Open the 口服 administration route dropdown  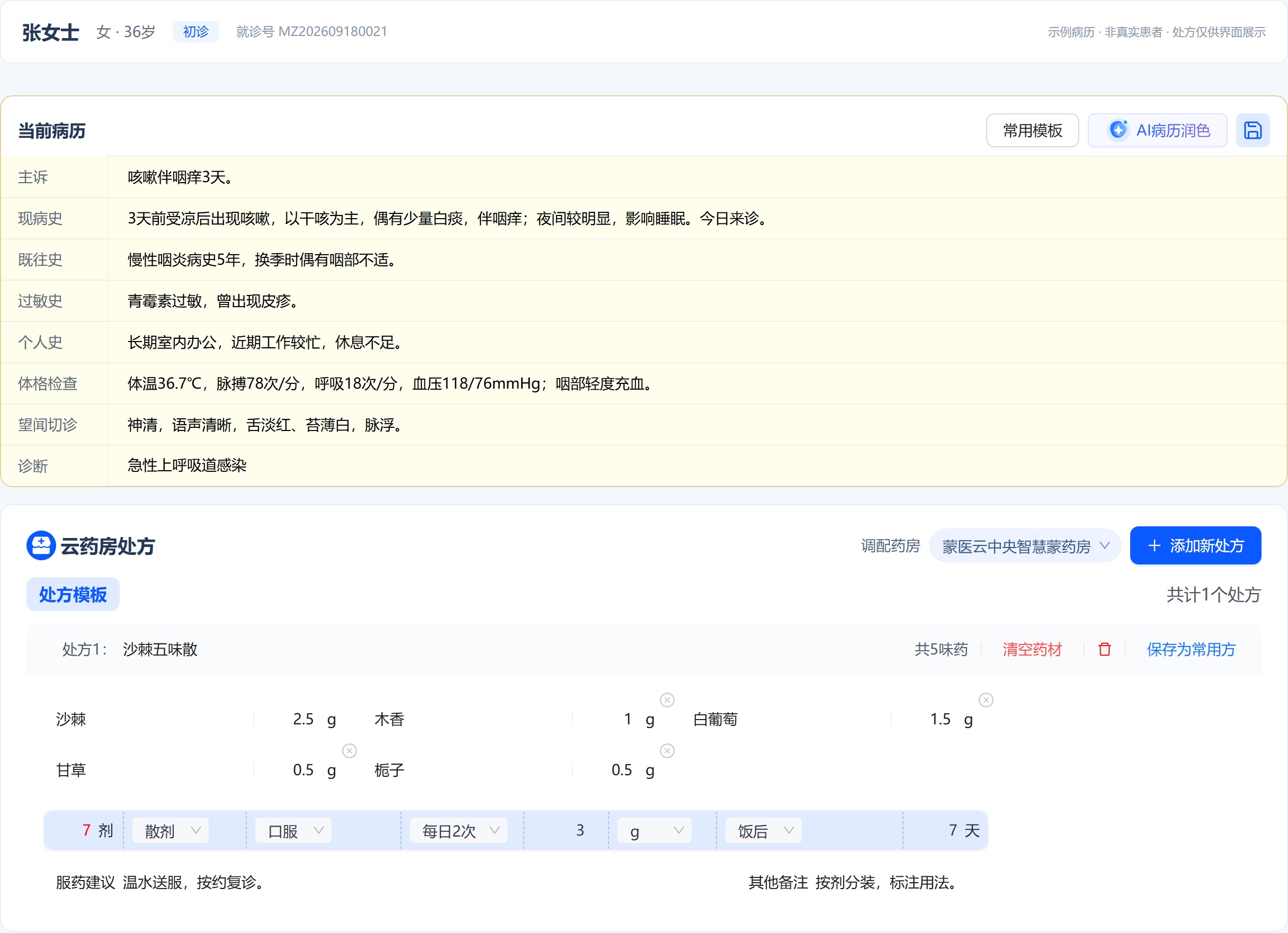[293, 830]
